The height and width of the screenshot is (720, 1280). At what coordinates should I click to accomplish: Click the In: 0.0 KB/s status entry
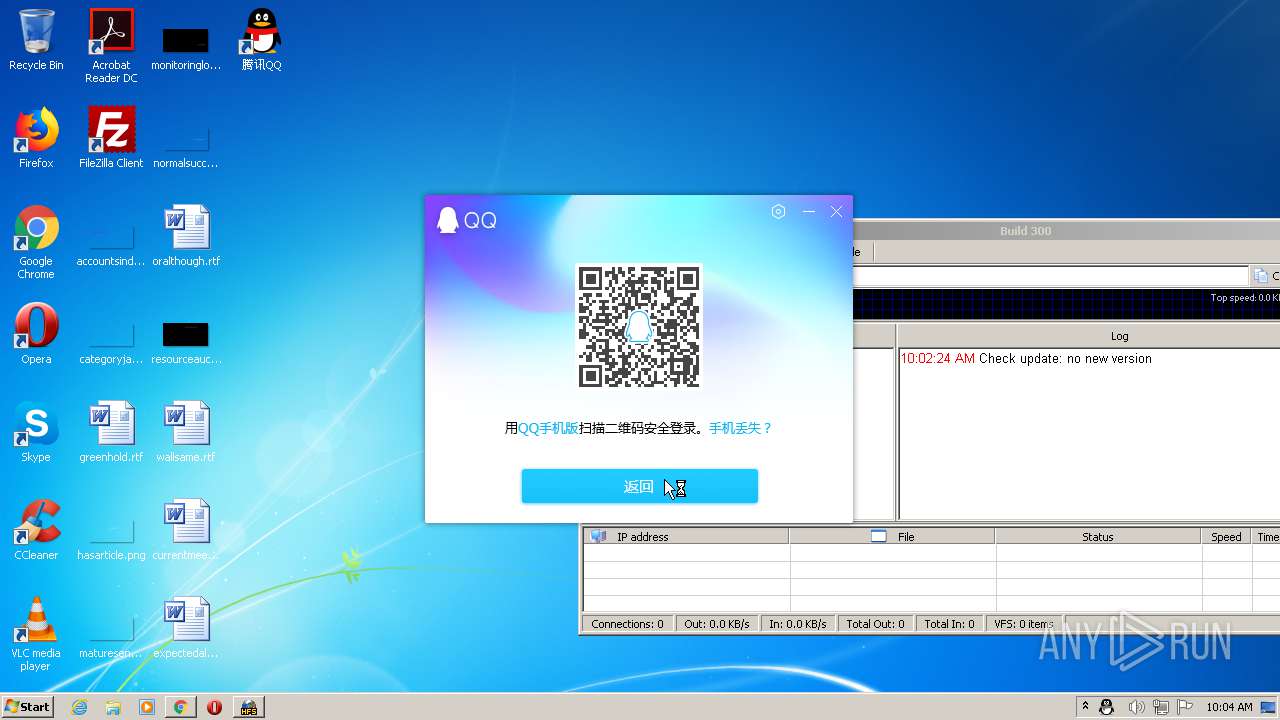click(798, 624)
